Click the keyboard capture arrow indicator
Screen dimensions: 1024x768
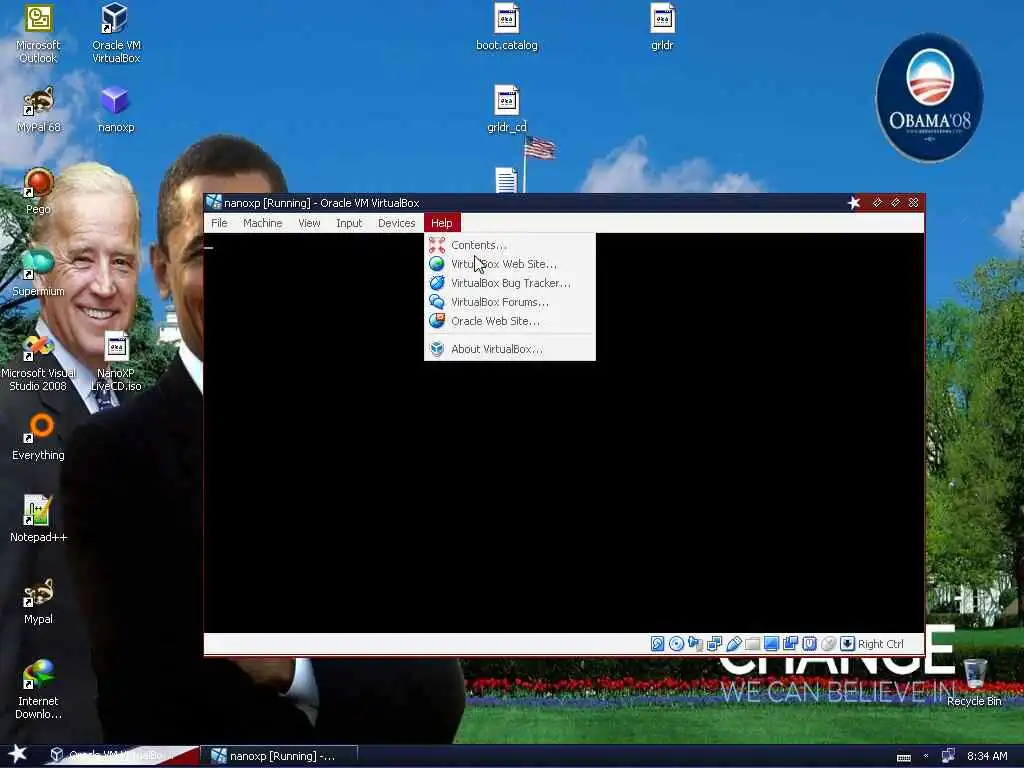point(847,644)
